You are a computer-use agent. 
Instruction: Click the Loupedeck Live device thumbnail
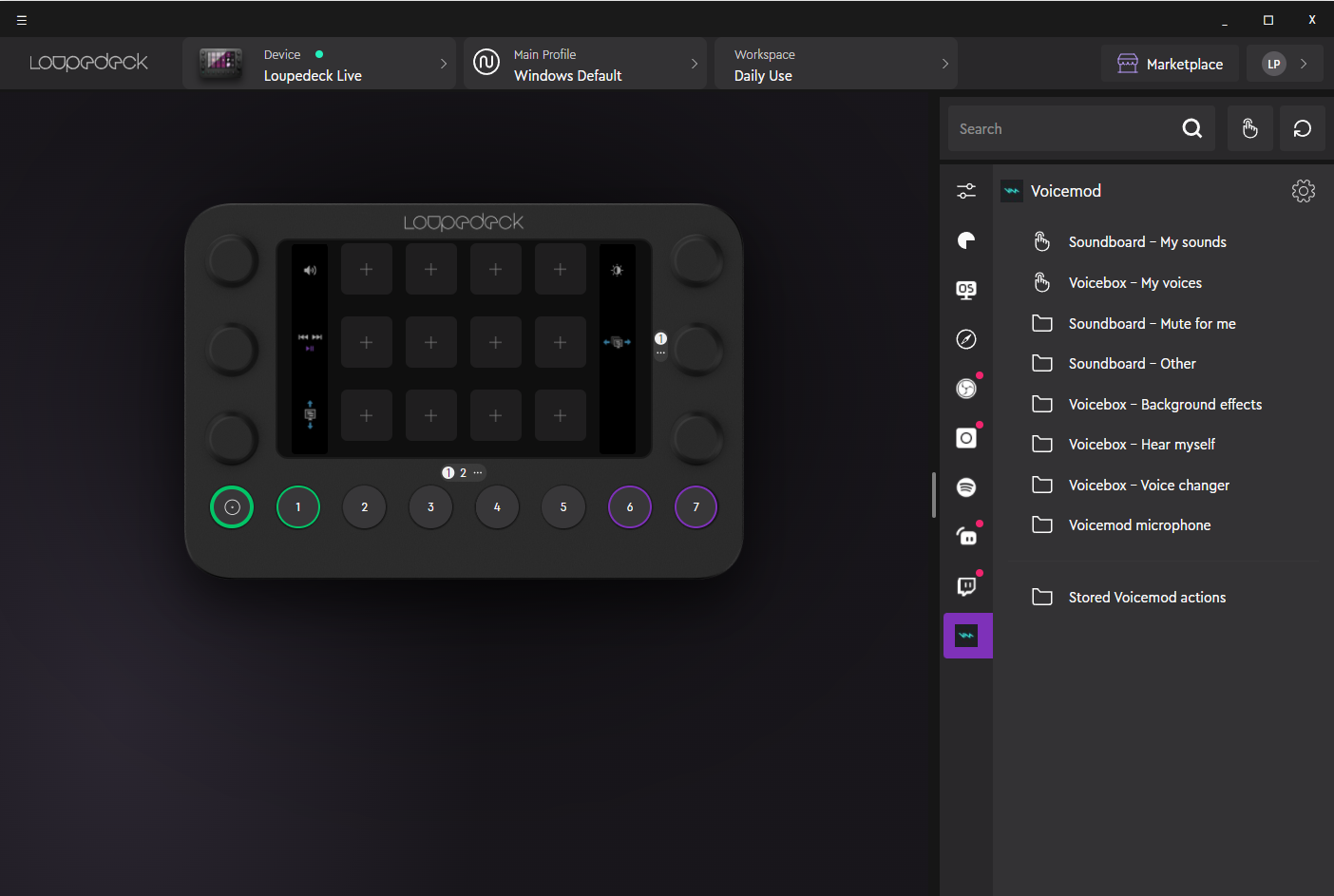point(220,63)
